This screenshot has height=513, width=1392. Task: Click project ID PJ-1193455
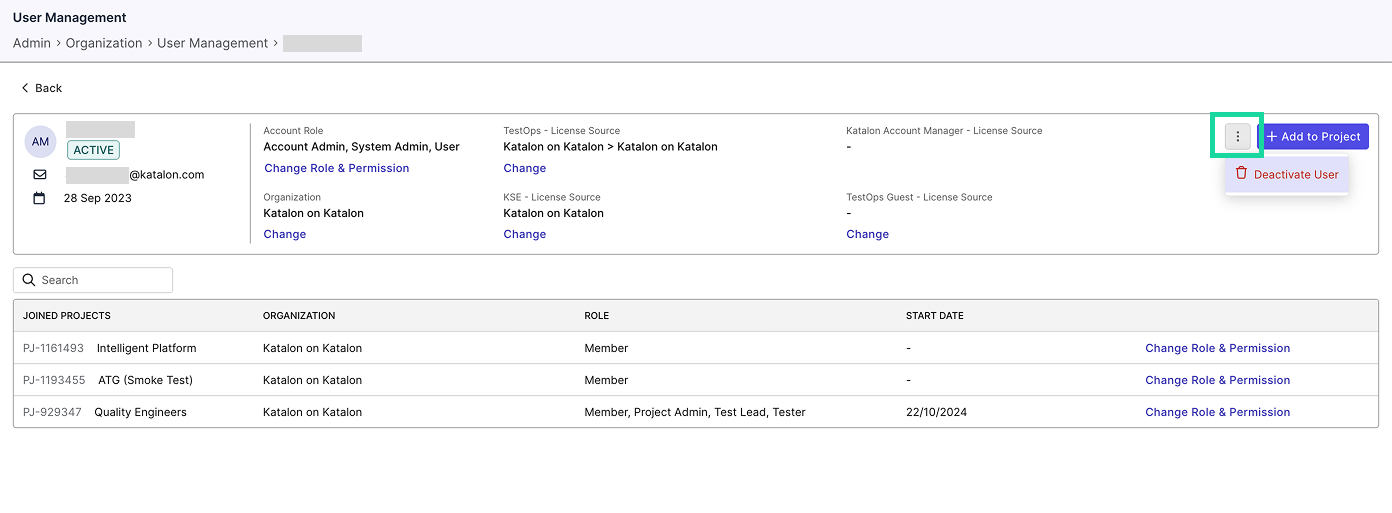pos(54,380)
